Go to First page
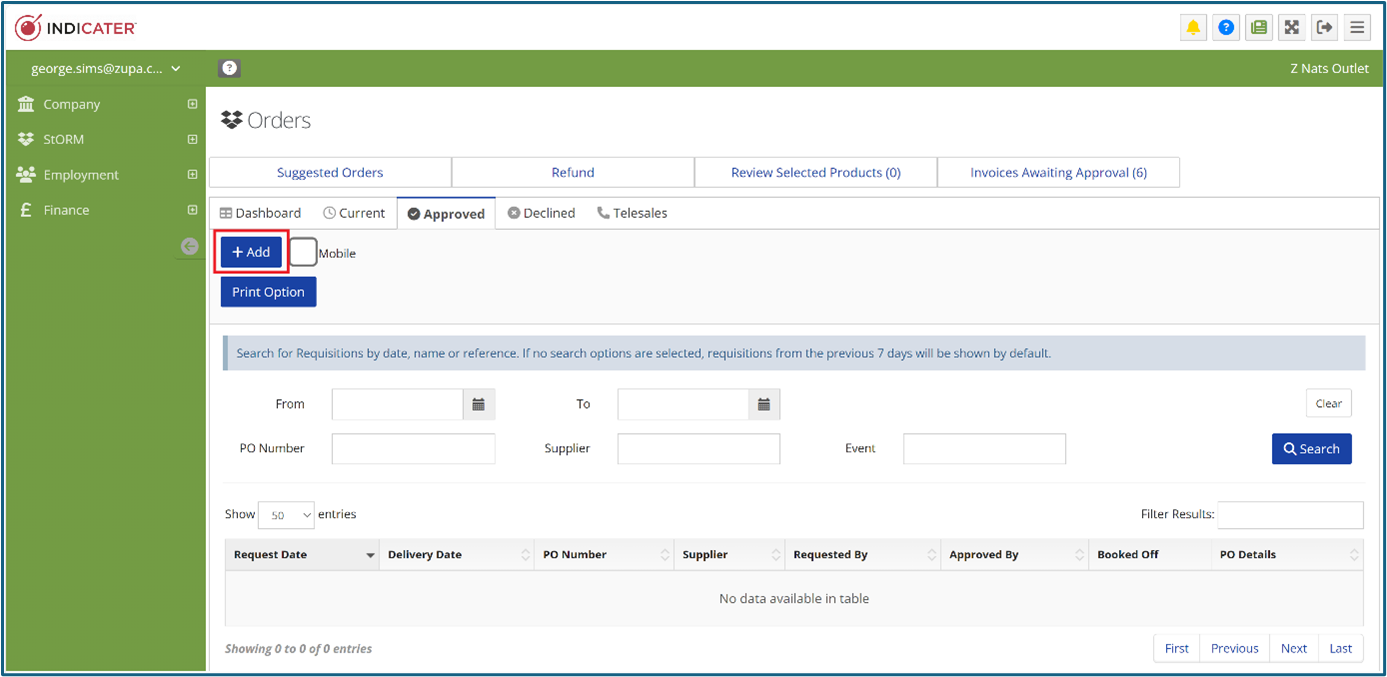 pos(1177,648)
